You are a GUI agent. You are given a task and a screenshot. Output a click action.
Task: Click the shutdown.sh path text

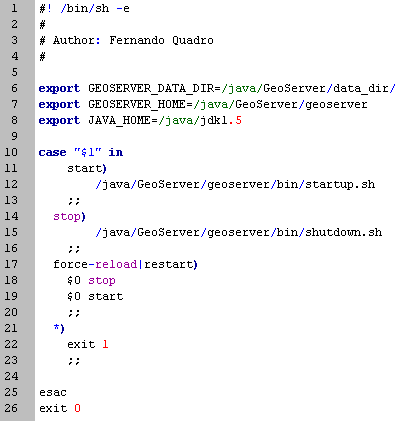coord(239,232)
